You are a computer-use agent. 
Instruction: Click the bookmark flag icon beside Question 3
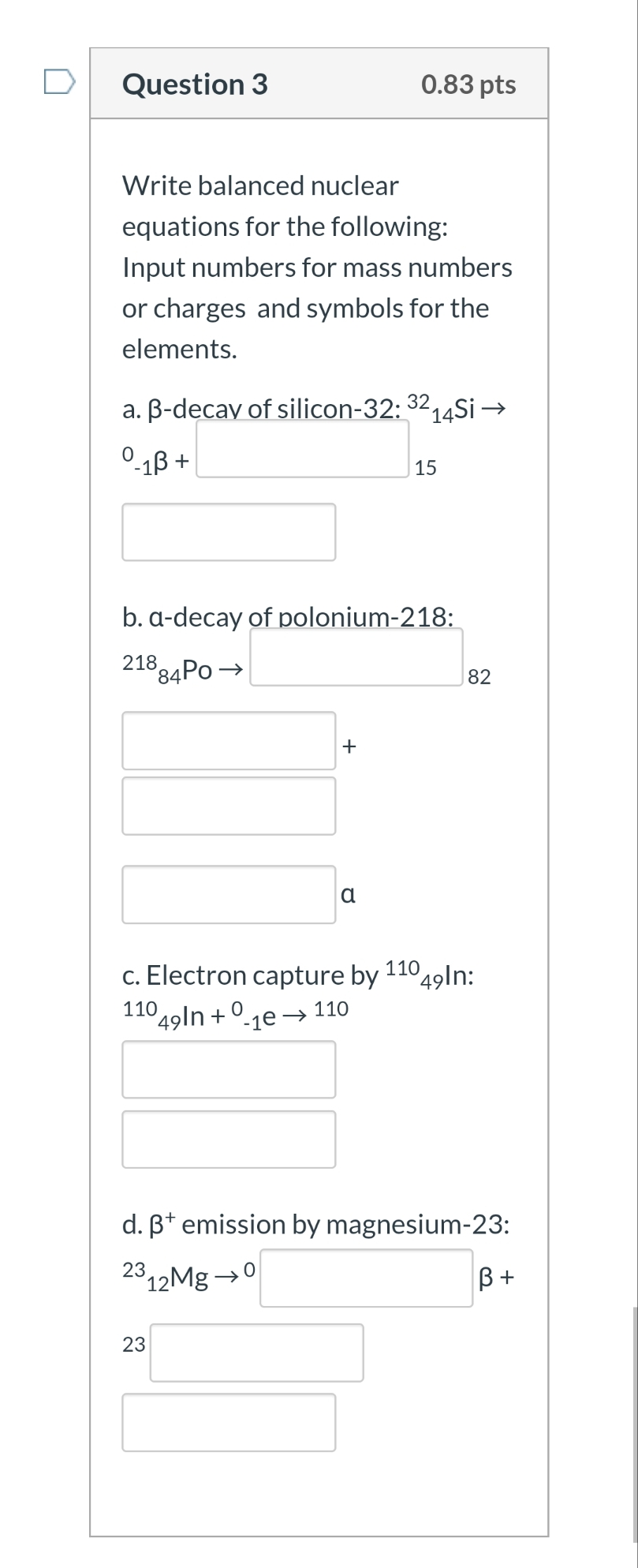(x=61, y=81)
